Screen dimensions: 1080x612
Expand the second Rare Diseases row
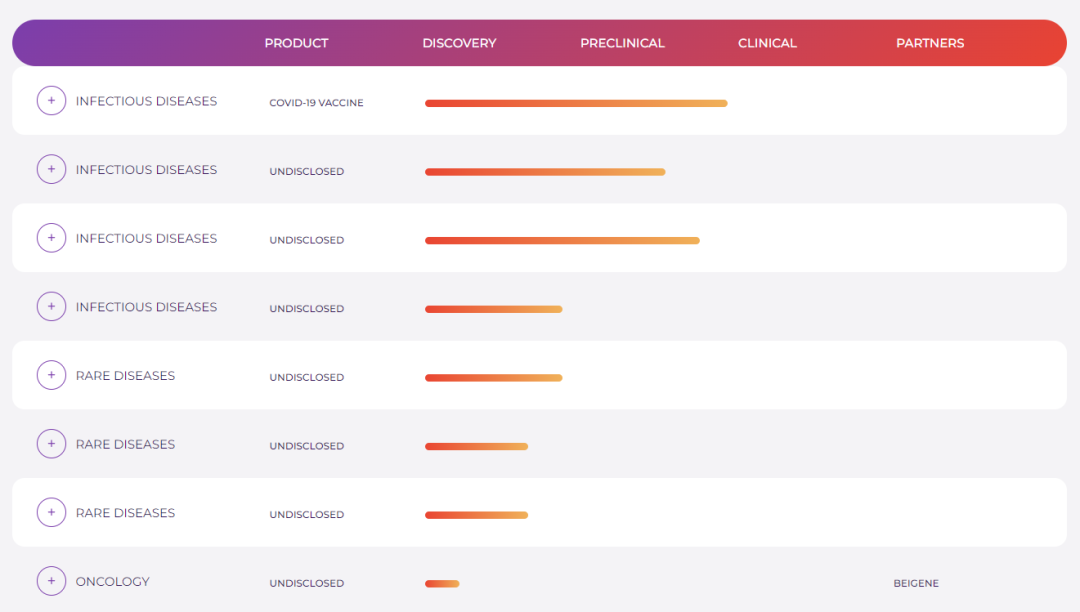(x=51, y=444)
